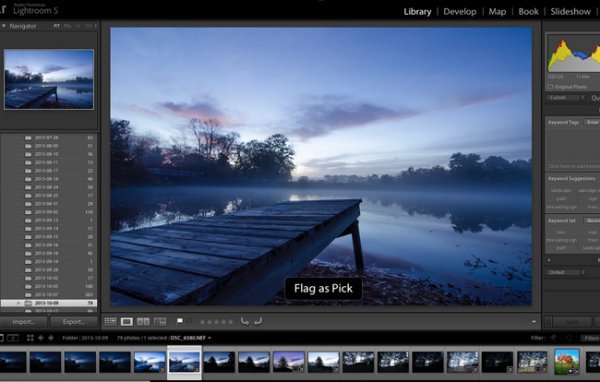The height and width of the screenshot is (382, 600).
Task: Toggle filter by flag status icon
Action: 553,338
